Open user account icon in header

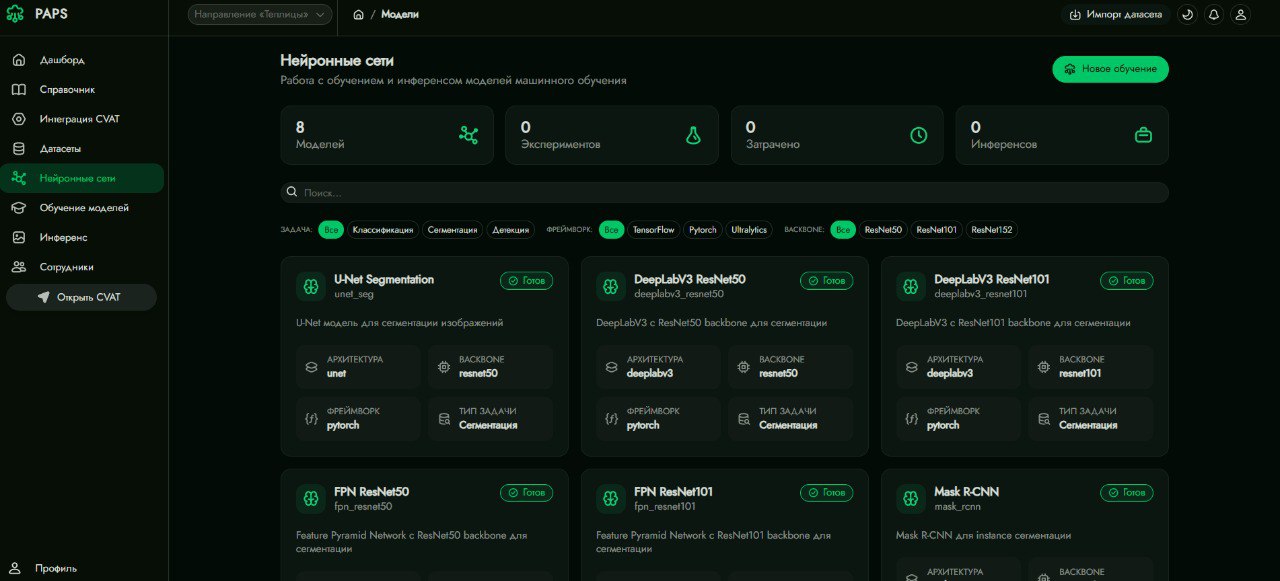tap(1241, 15)
